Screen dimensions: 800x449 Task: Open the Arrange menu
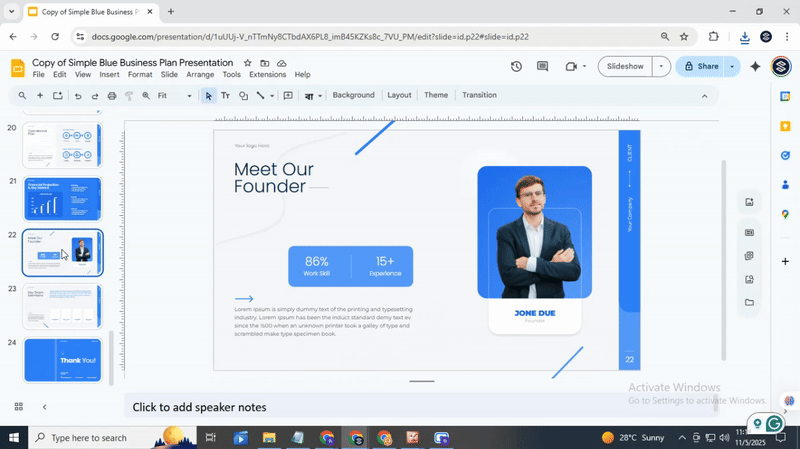200,75
